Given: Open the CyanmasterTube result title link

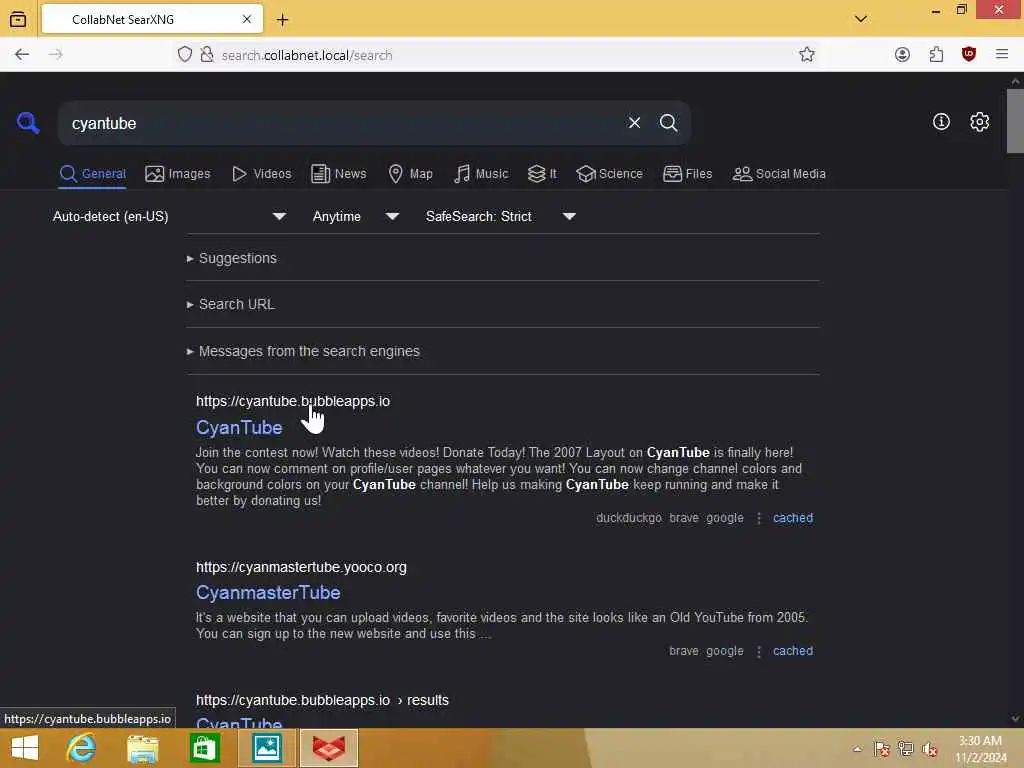Looking at the screenshot, I should 268,592.
